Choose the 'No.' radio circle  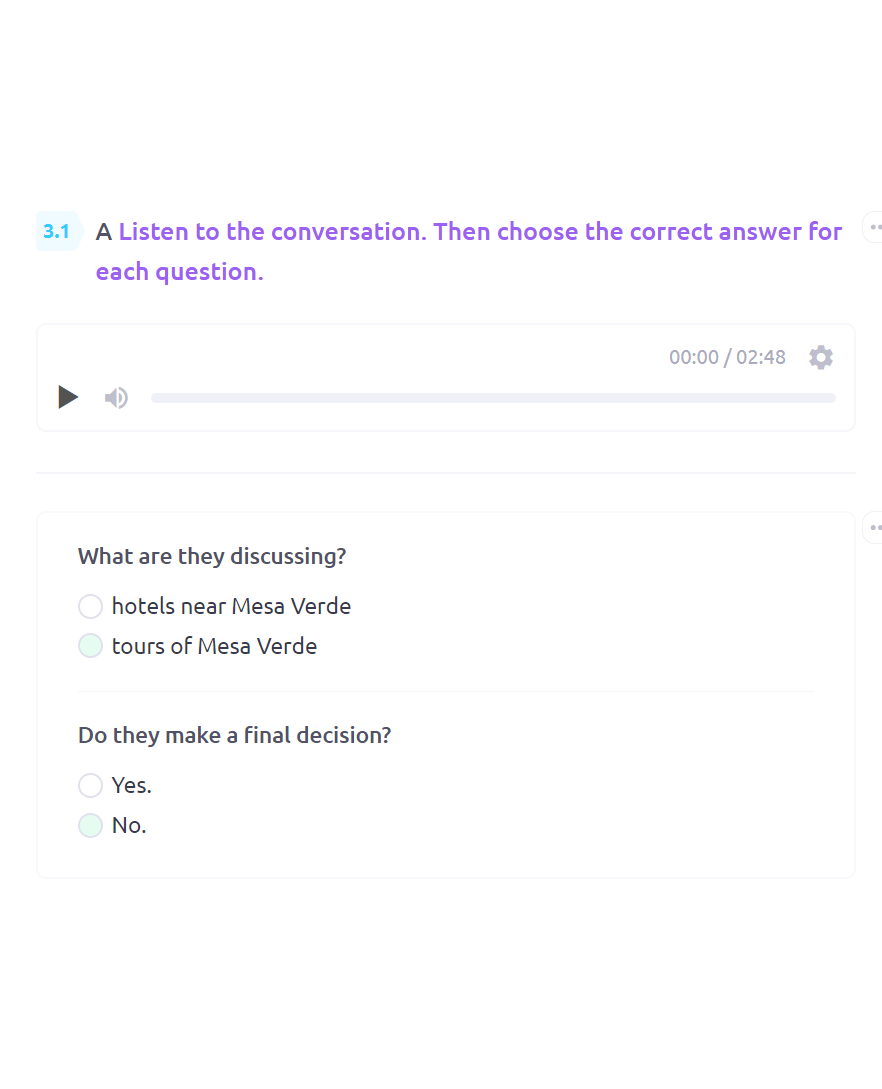(x=90, y=825)
